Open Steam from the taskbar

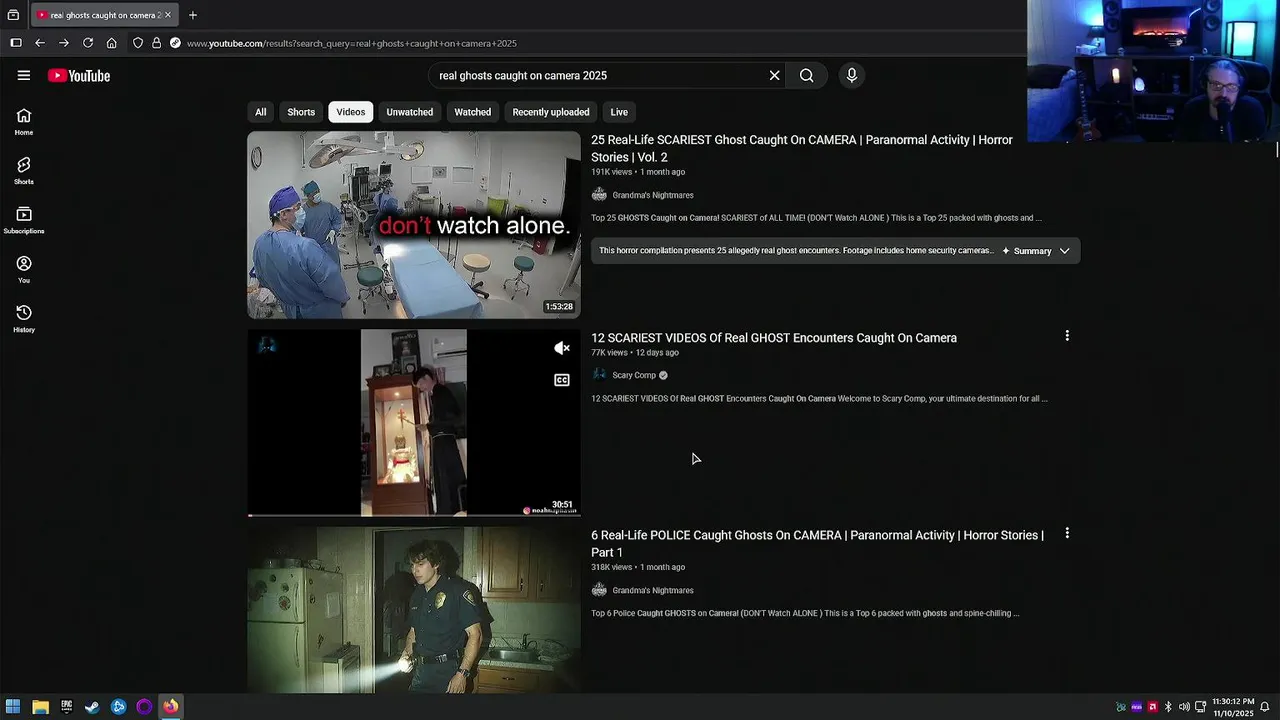92,707
